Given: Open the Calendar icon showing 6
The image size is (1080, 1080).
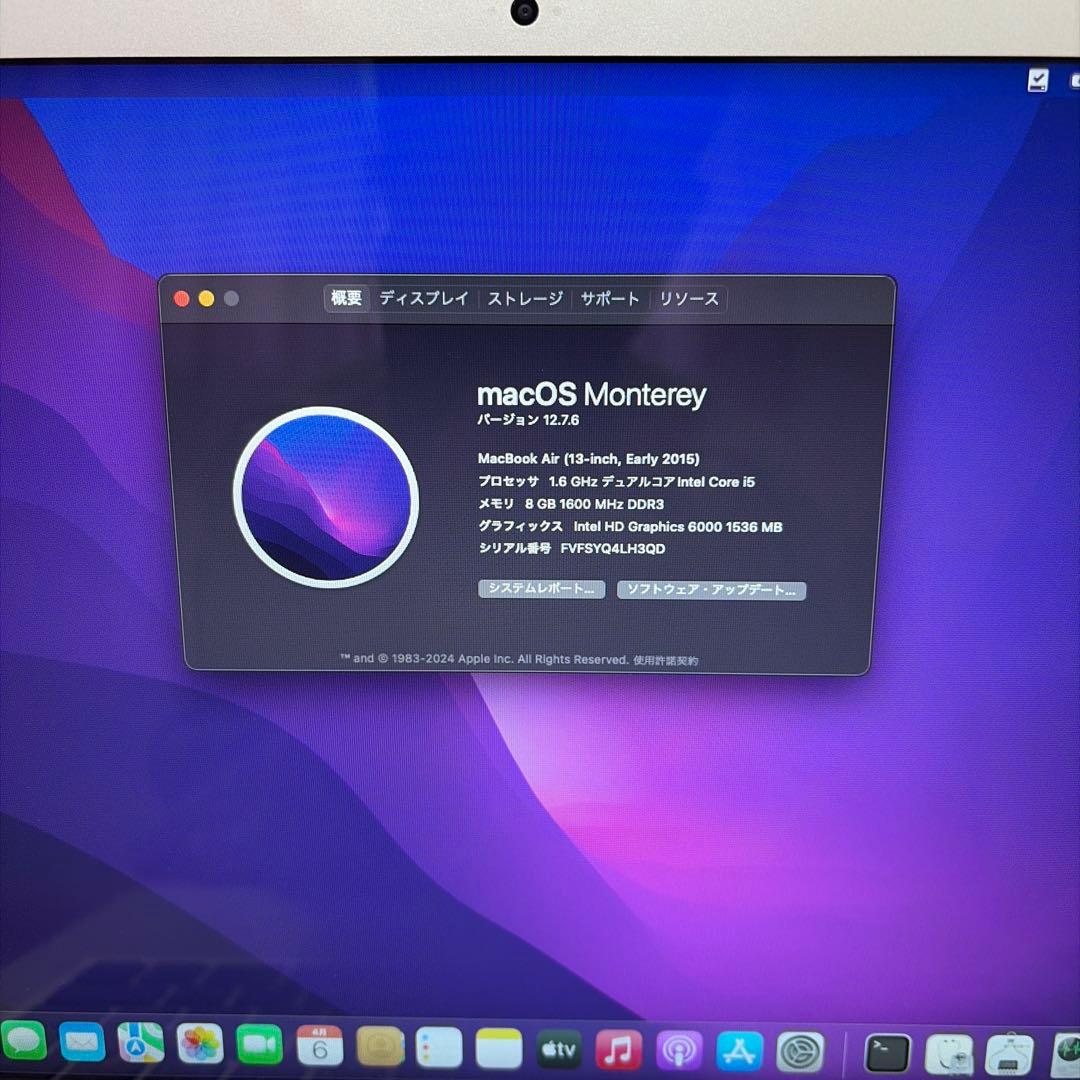Looking at the screenshot, I should point(320,1046).
